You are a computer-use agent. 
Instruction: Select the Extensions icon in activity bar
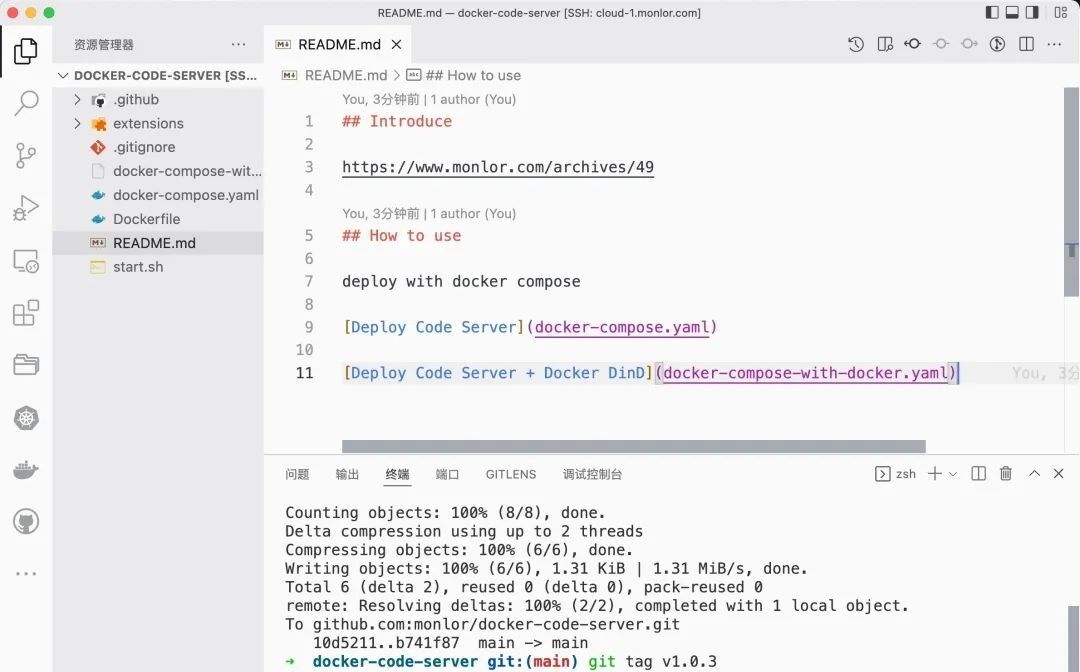26,312
